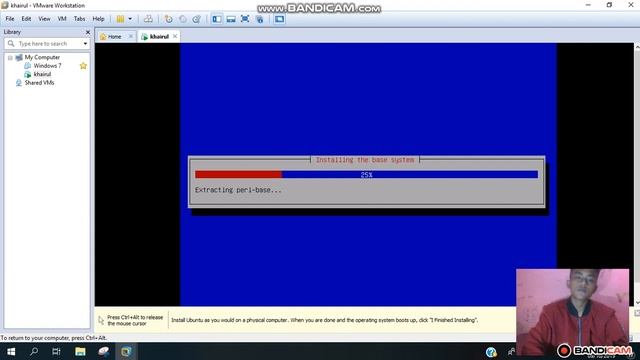The width and height of the screenshot is (640, 360).
Task: Open File Explorer from the taskbar
Action: click(80, 351)
